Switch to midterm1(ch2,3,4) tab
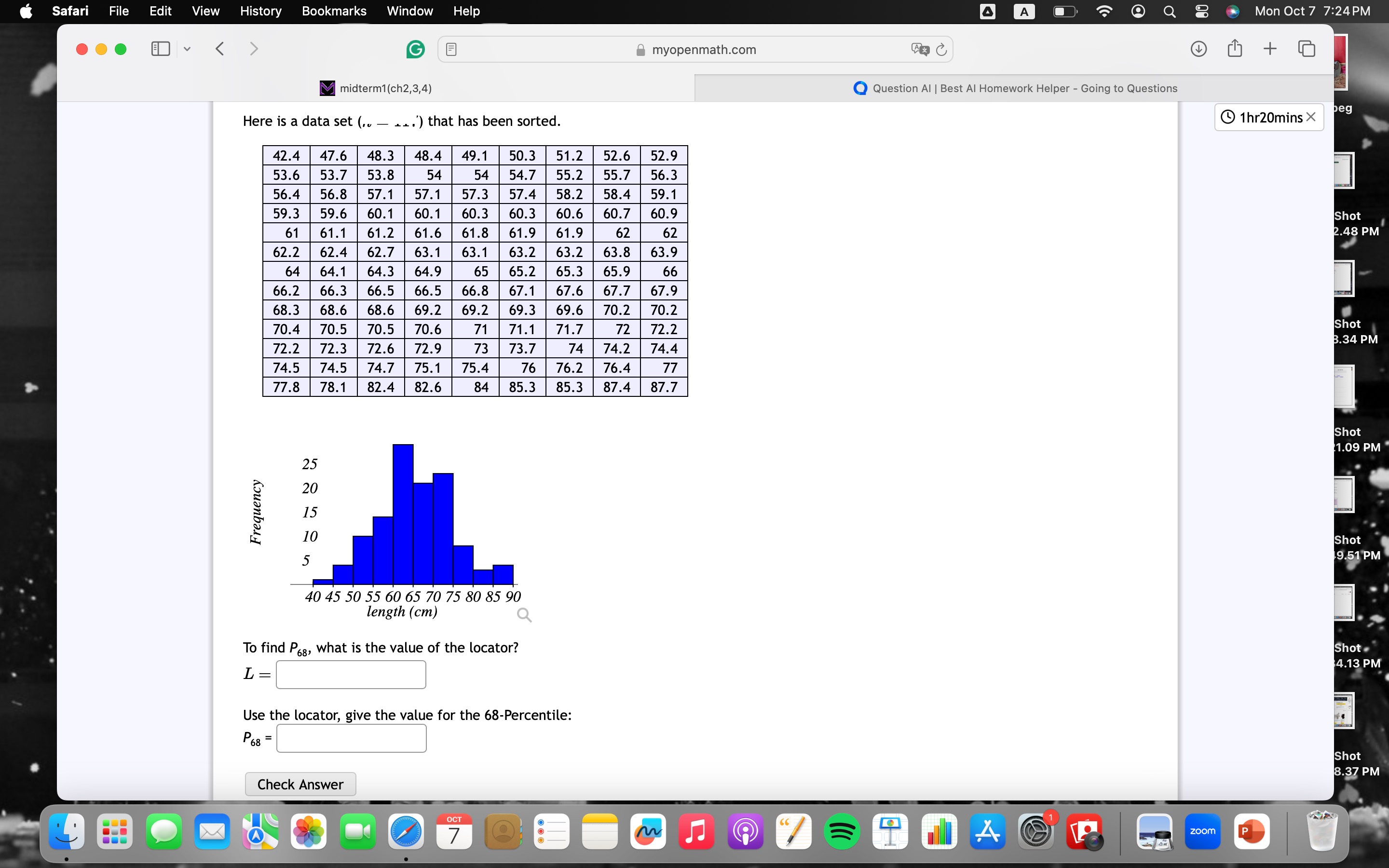Viewport: 1389px width, 868px height. [376, 88]
